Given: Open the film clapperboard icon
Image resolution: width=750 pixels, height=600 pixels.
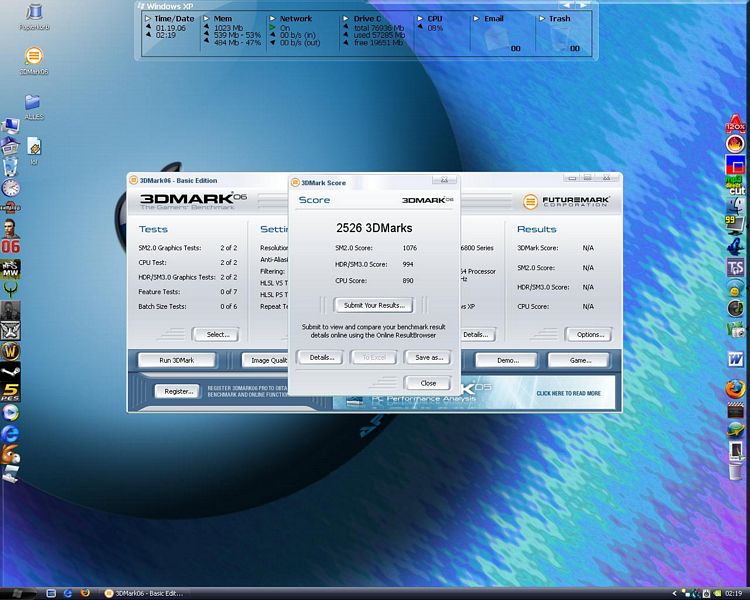Looking at the screenshot, I should coord(735,410).
